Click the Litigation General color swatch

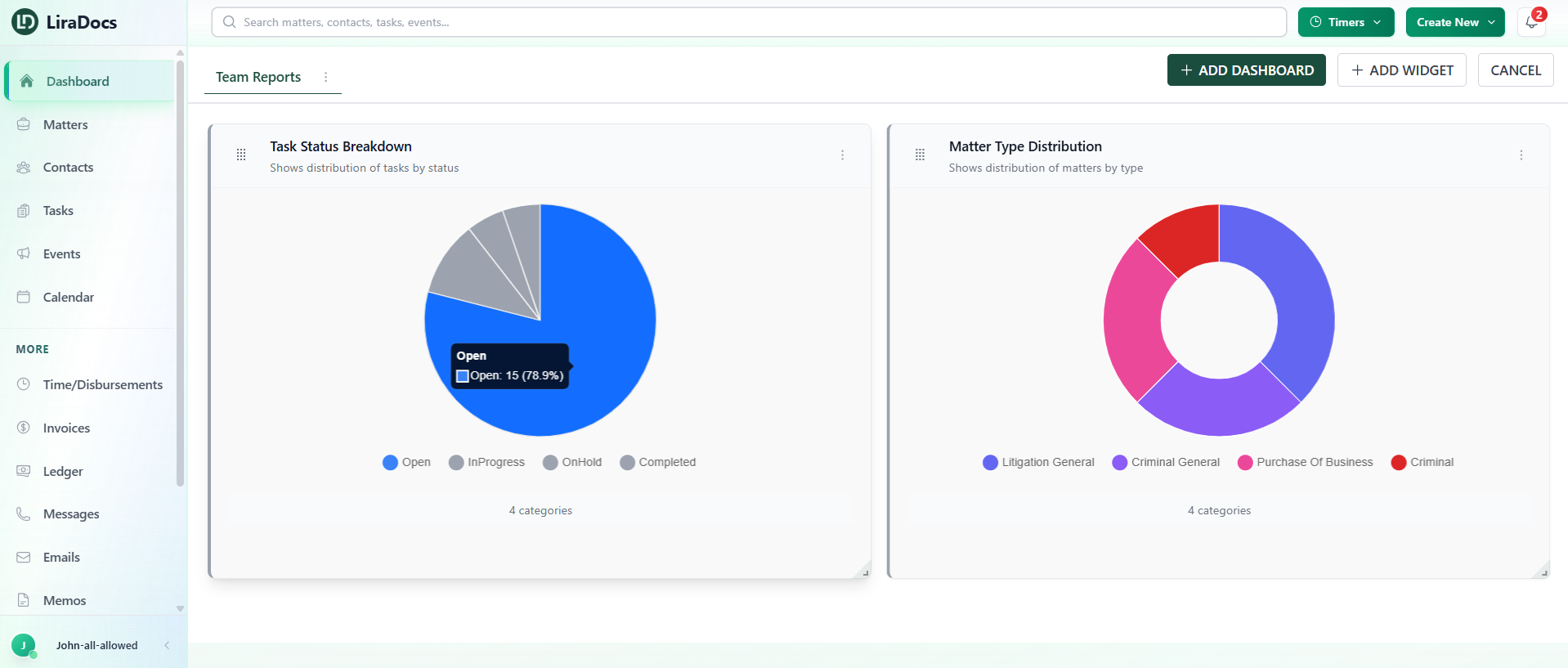[x=990, y=462]
